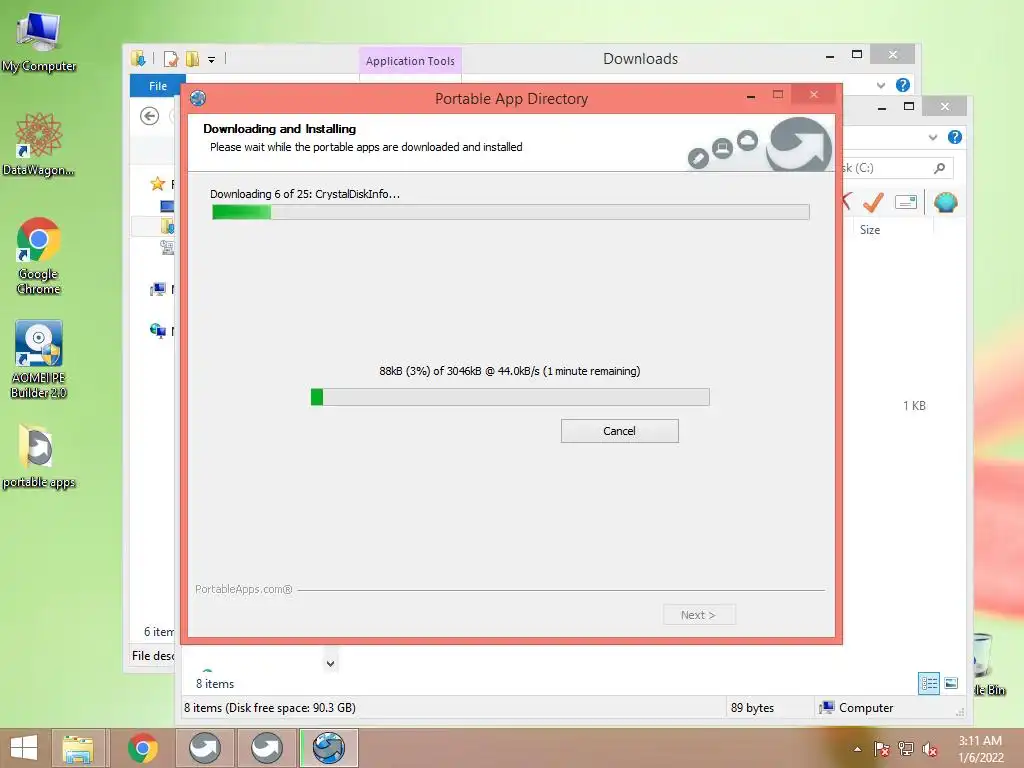Click the '89 bytes' status bar entry

point(752,708)
